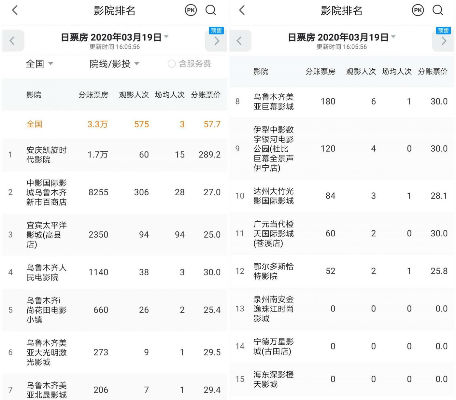The height and width of the screenshot is (400, 456).
Task: Go to next day on left screen
Action: 216,41
